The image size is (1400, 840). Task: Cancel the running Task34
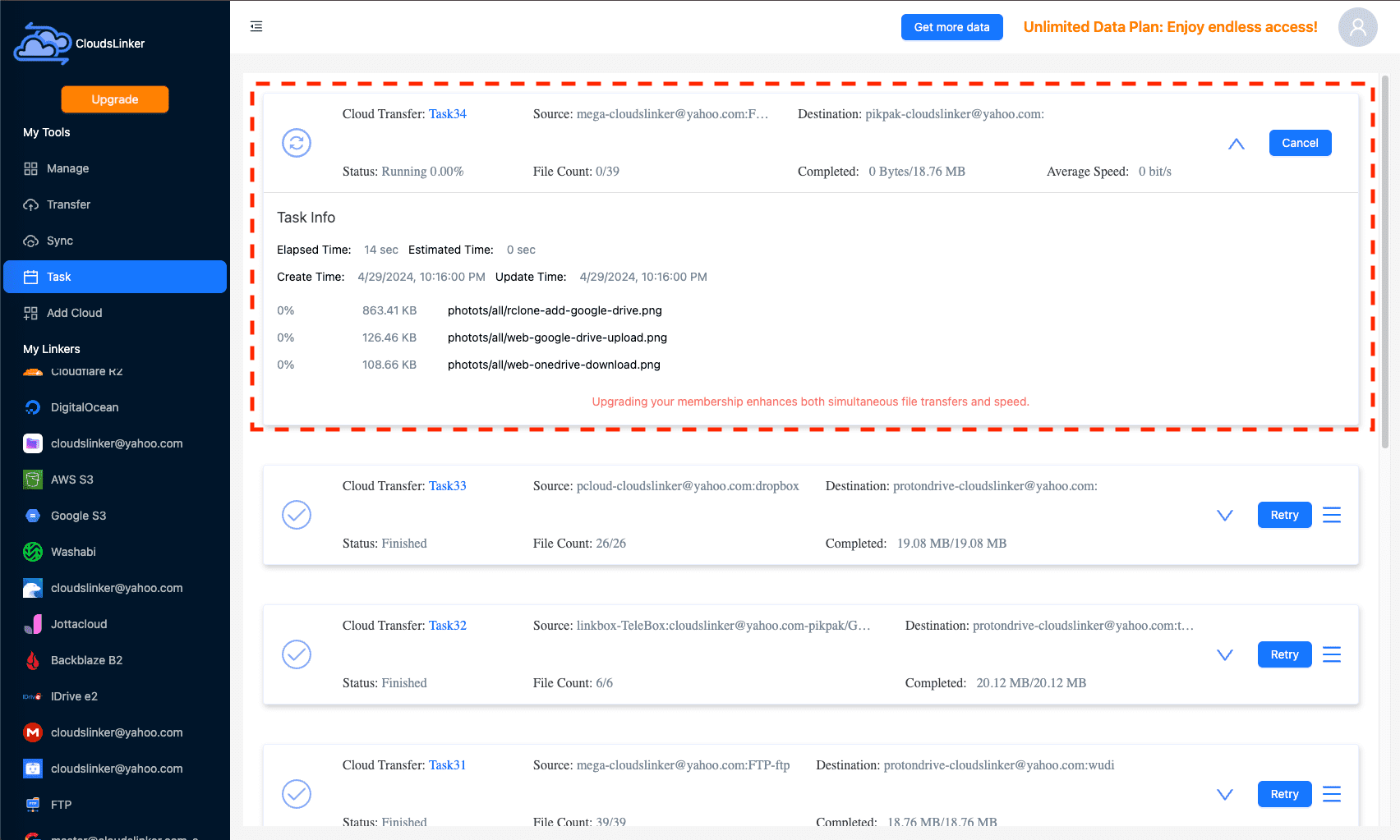[x=1300, y=143]
